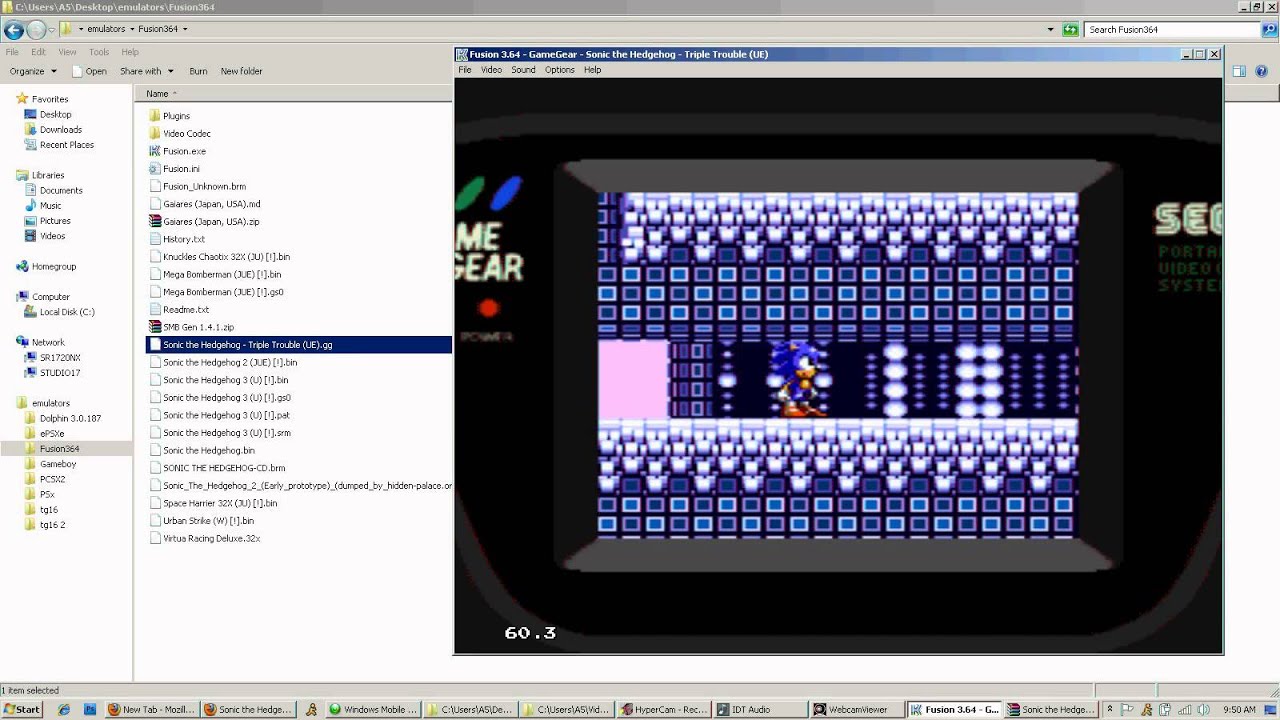This screenshot has width=1280, height=720.
Task: Click the search magnifier icon
Action: pyautogui.click(x=1270, y=29)
